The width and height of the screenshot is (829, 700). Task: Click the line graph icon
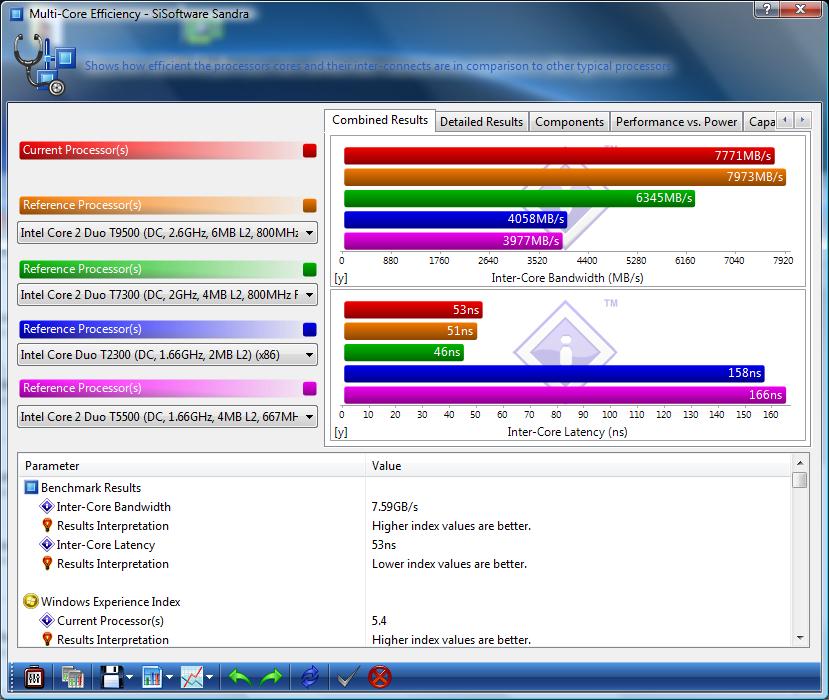[x=192, y=677]
